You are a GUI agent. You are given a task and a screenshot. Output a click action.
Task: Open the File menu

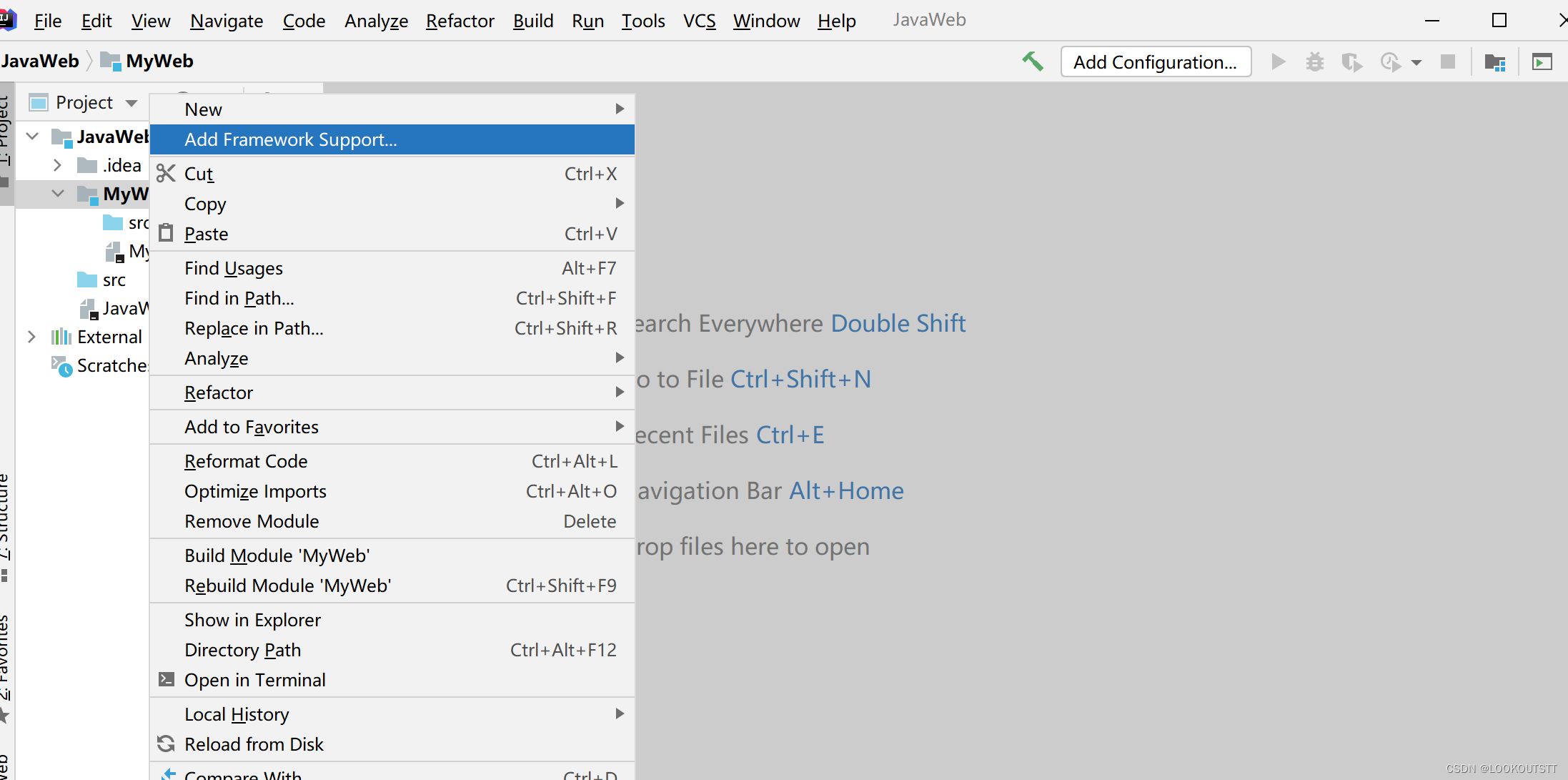[x=48, y=21]
